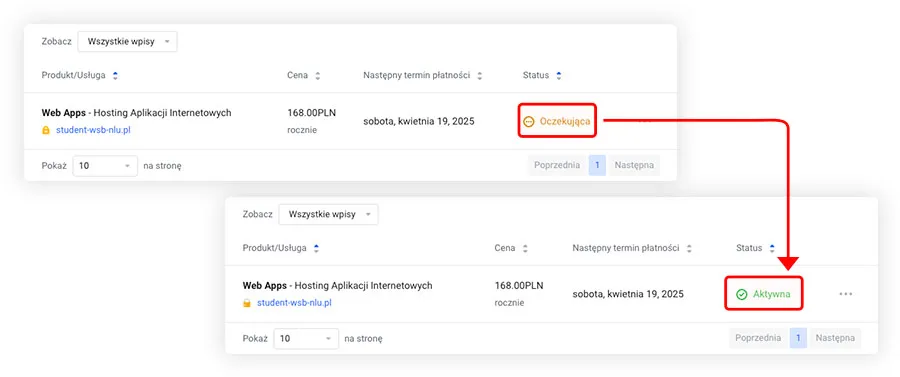Image resolution: width=900 pixels, height=377 pixels.
Task: Open rows-per-page dropdown in lower panel
Action: click(x=307, y=339)
